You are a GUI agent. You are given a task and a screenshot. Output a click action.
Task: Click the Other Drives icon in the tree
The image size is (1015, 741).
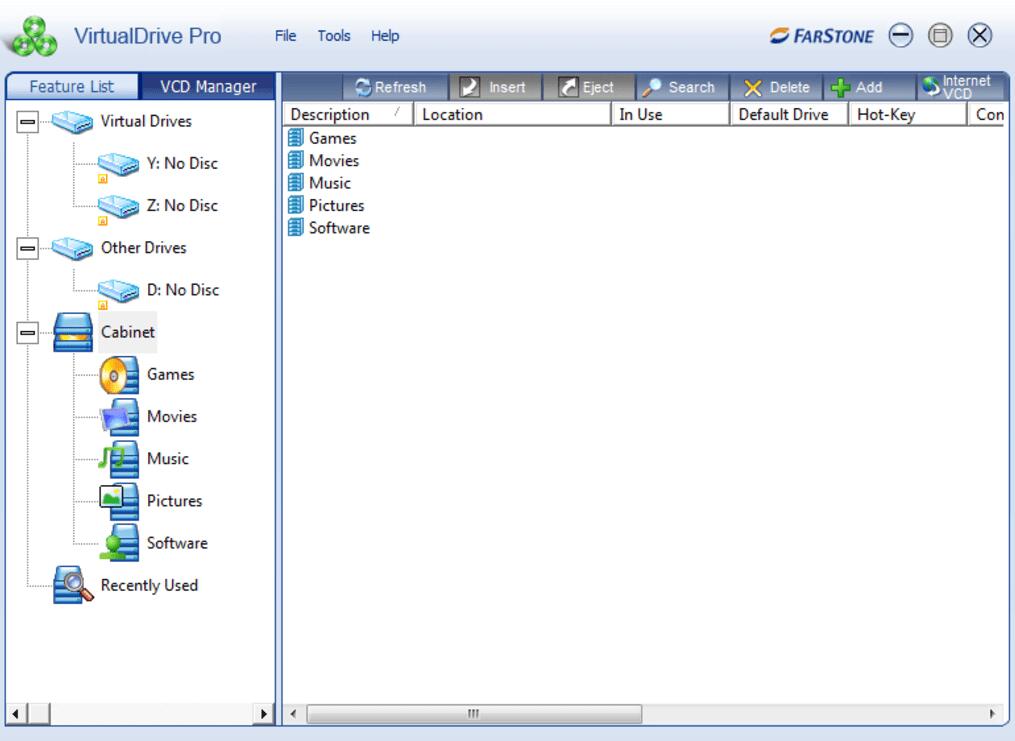click(x=72, y=249)
